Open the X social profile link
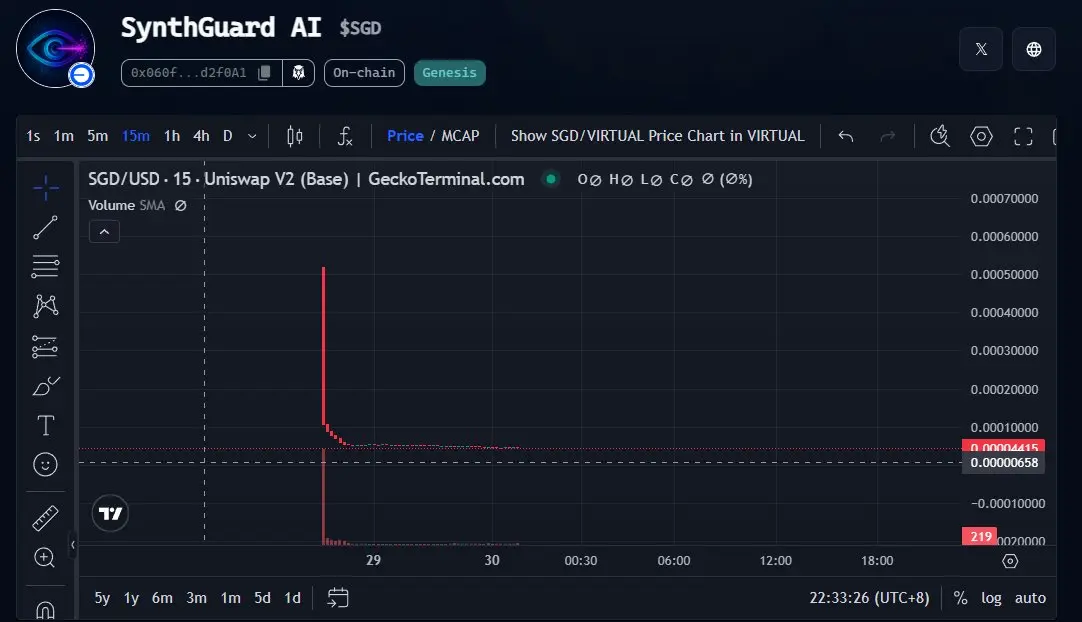Image resolution: width=1082 pixels, height=622 pixels. (981, 49)
